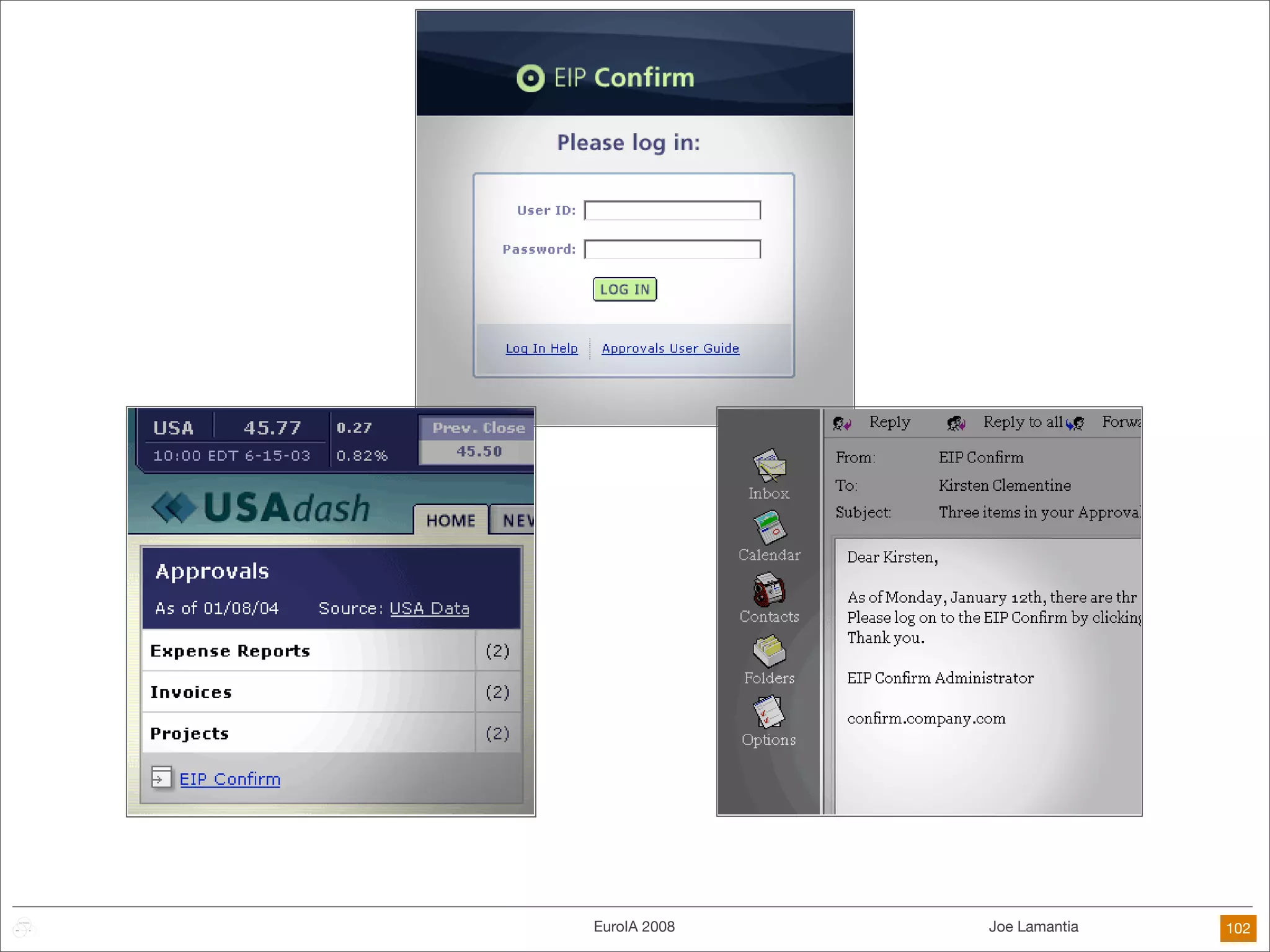The width and height of the screenshot is (1270, 952).
Task: Click the small page icon beside EIP Confirm
Action: pos(161,778)
